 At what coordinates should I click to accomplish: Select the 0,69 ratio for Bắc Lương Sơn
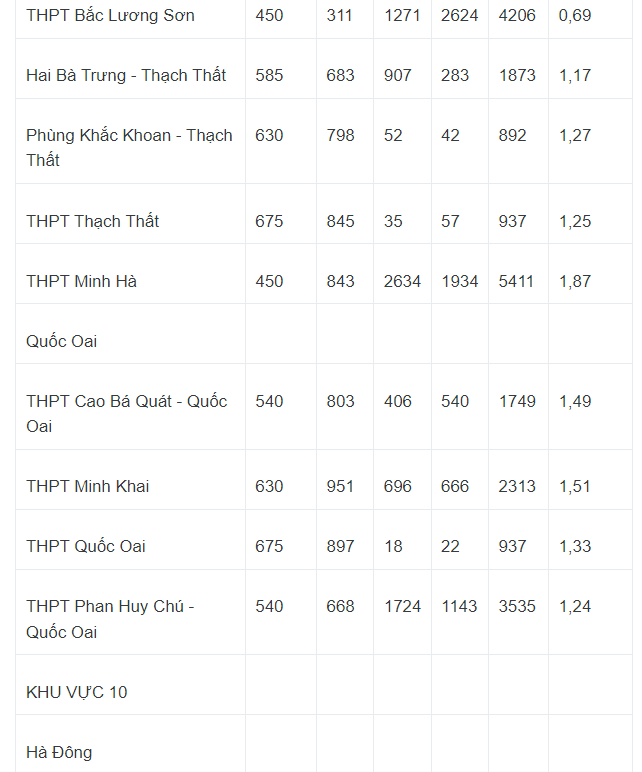tap(575, 15)
